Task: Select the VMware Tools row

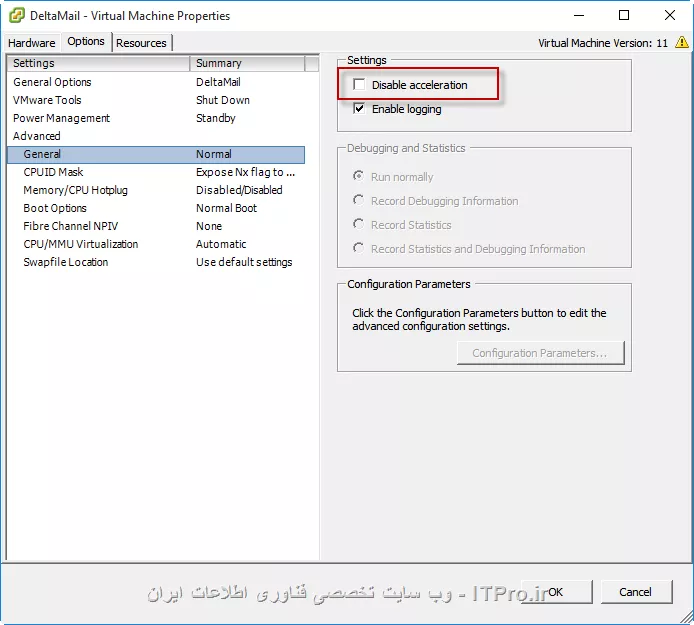Action: 156,100
